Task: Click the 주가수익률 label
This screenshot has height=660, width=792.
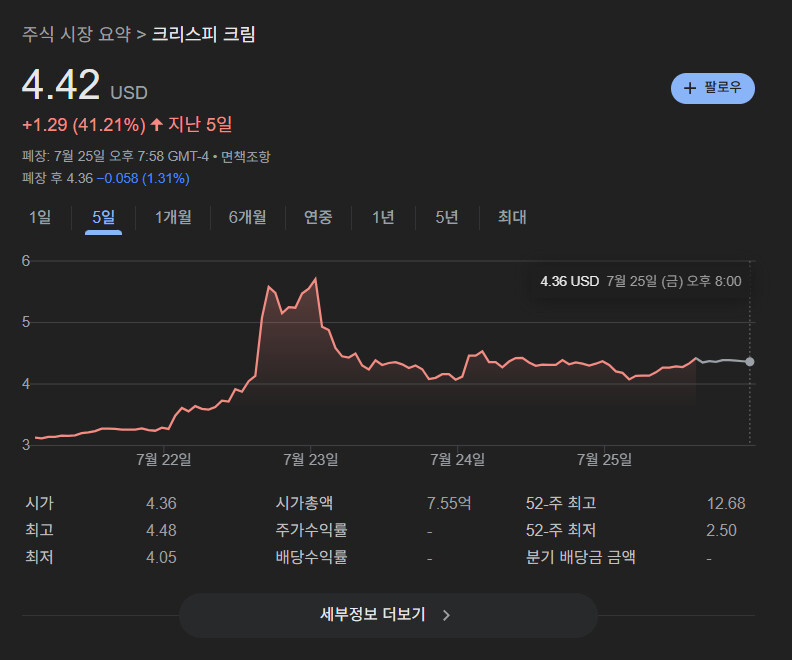Action: tap(311, 530)
